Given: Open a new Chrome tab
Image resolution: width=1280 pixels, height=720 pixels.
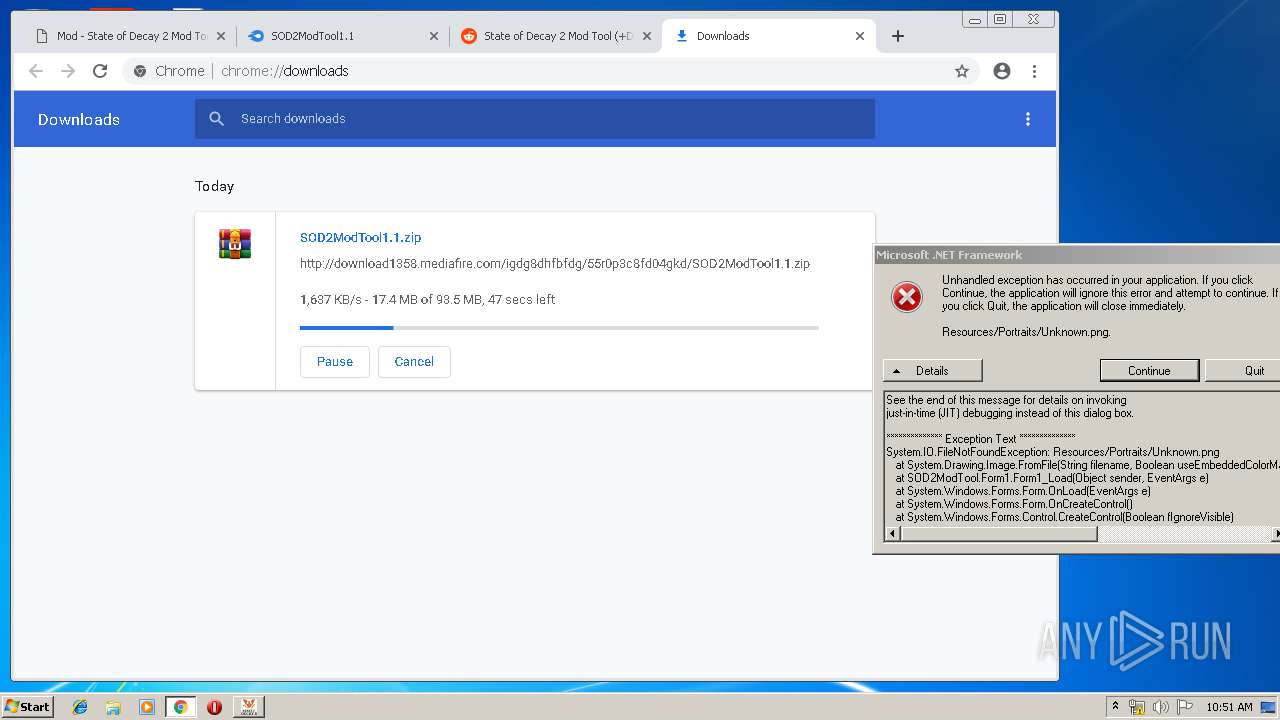Looking at the screenshot, I should [x=898, y=36].
